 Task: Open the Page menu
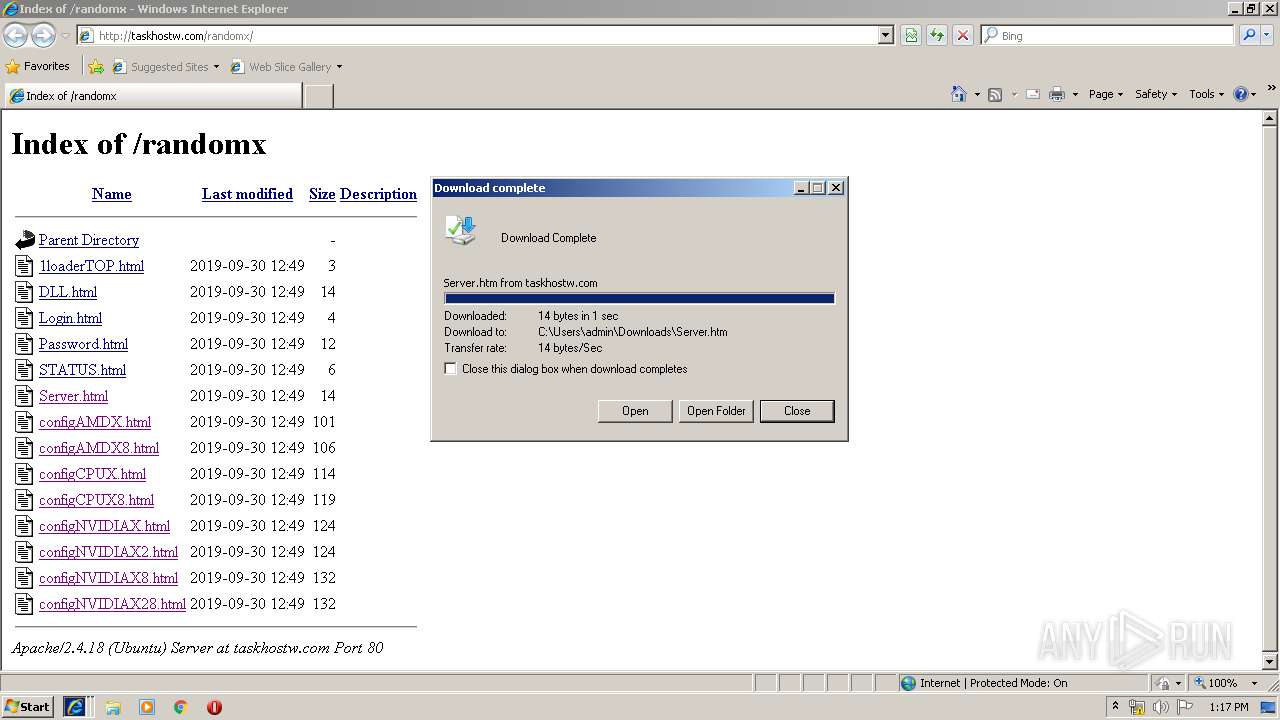coord(1106,94)
